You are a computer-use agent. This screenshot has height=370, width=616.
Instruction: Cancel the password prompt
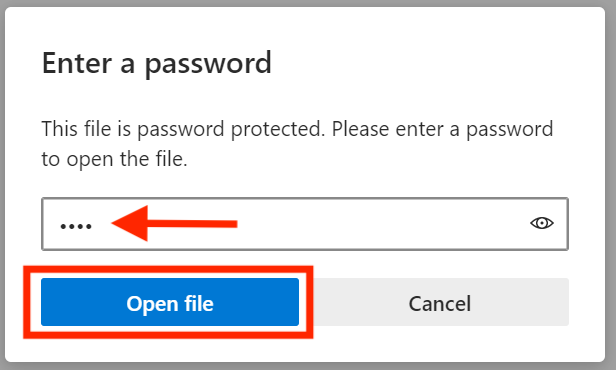point(440,302)
